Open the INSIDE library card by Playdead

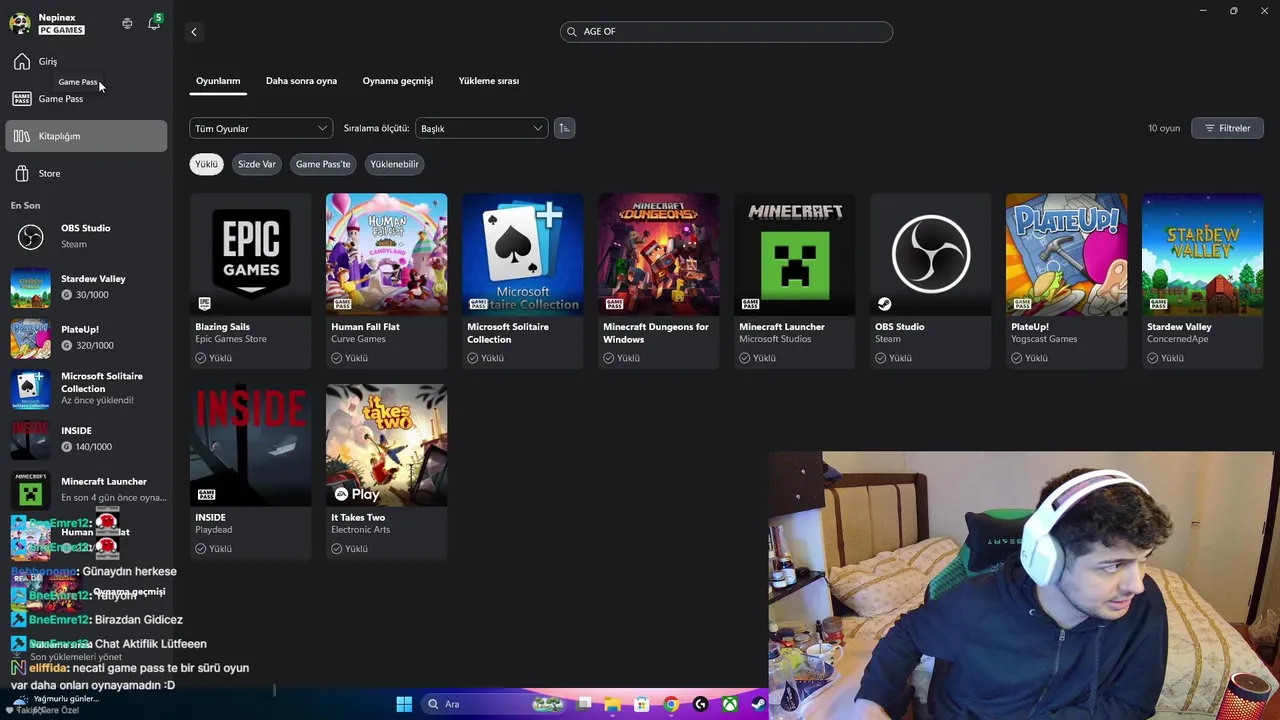(250, 472)
